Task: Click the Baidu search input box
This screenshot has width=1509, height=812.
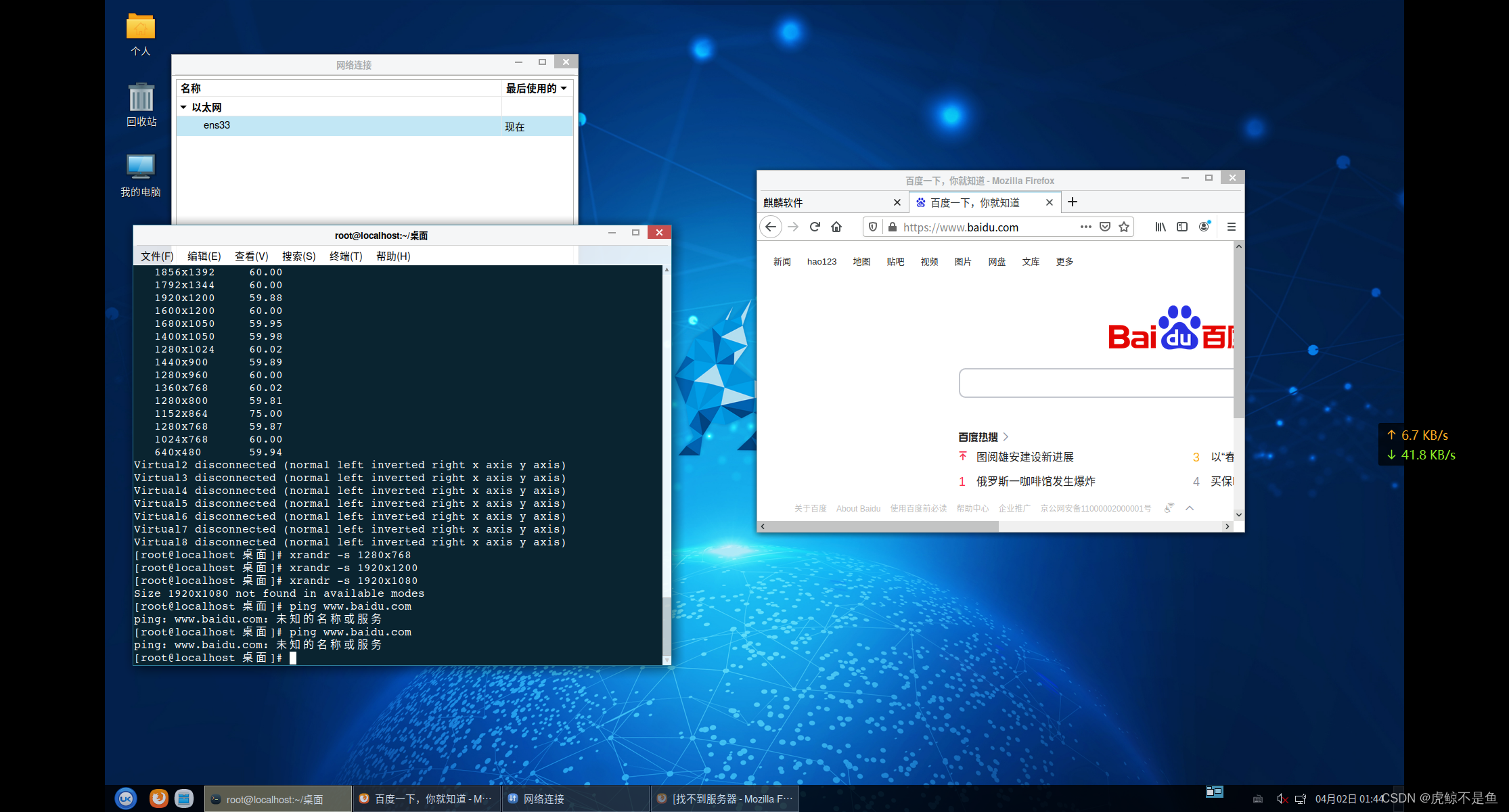Action: click(x=1096, y=383)
